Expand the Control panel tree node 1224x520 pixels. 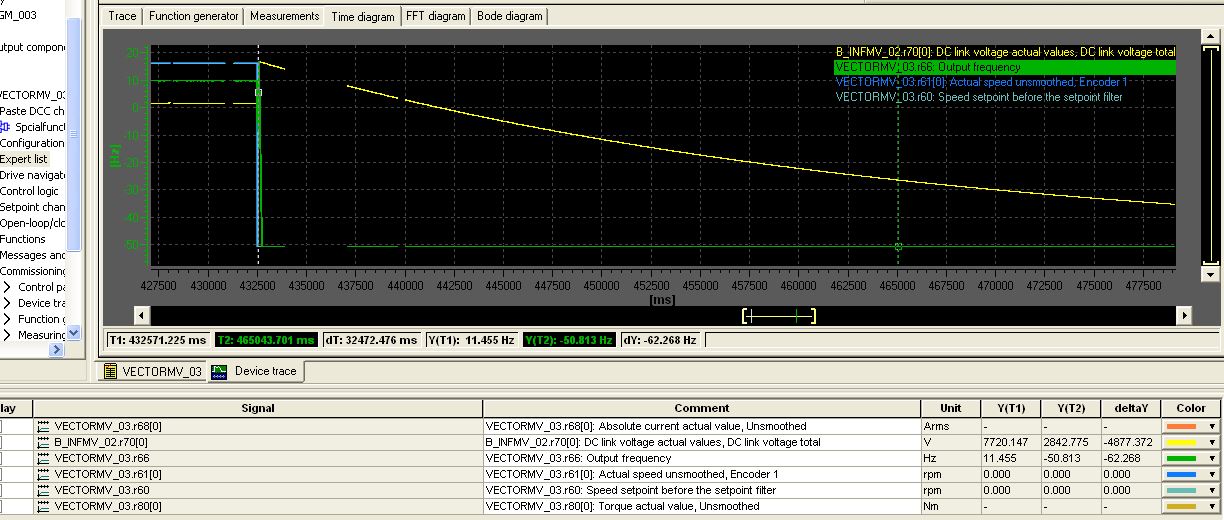[7, 287]
